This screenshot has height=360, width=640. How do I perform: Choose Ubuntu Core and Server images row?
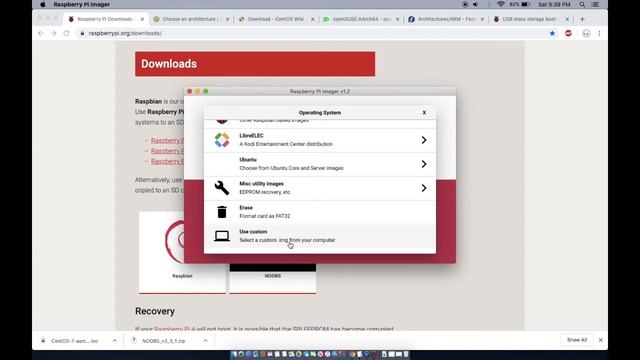click(x=320, y=164)
